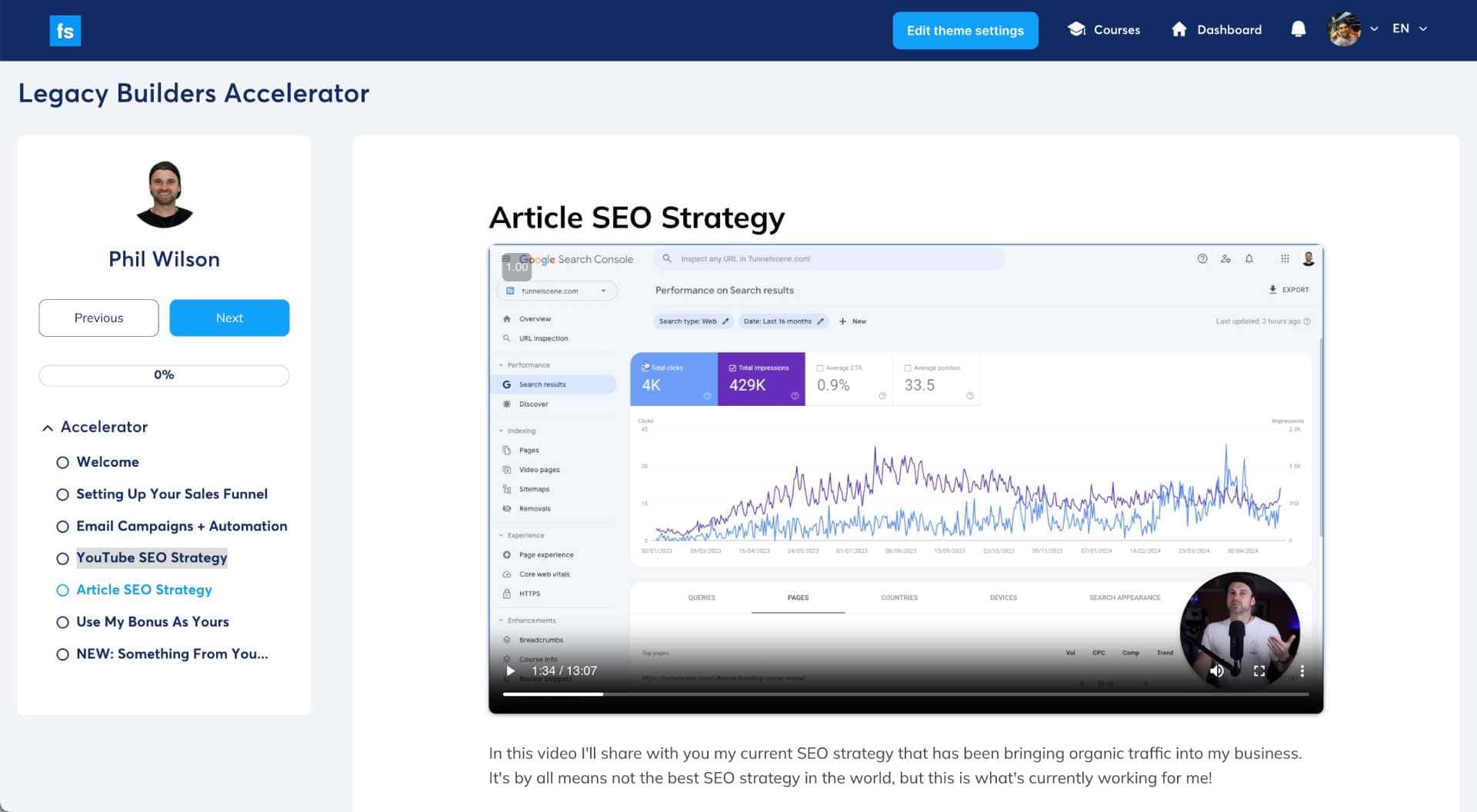
Task: Enable the Average CTR checkbox
Action: 820,368
